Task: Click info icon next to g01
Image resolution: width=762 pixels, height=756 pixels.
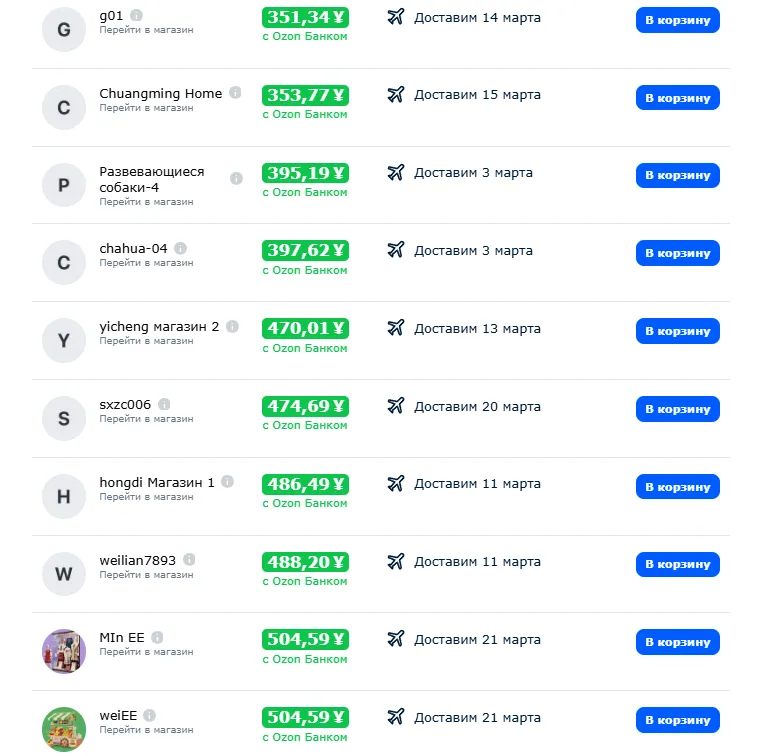Action: click(136, 16)
